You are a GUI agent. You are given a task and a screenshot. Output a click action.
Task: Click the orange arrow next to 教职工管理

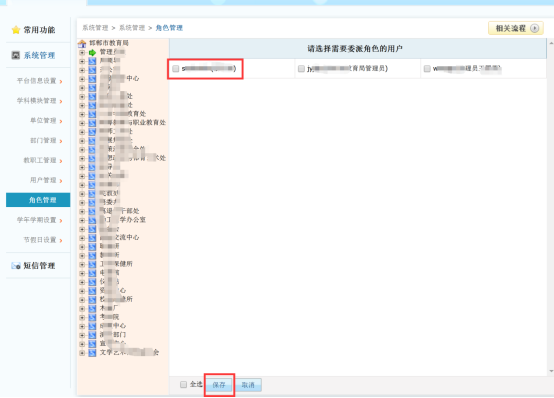[x=61, y=161]
